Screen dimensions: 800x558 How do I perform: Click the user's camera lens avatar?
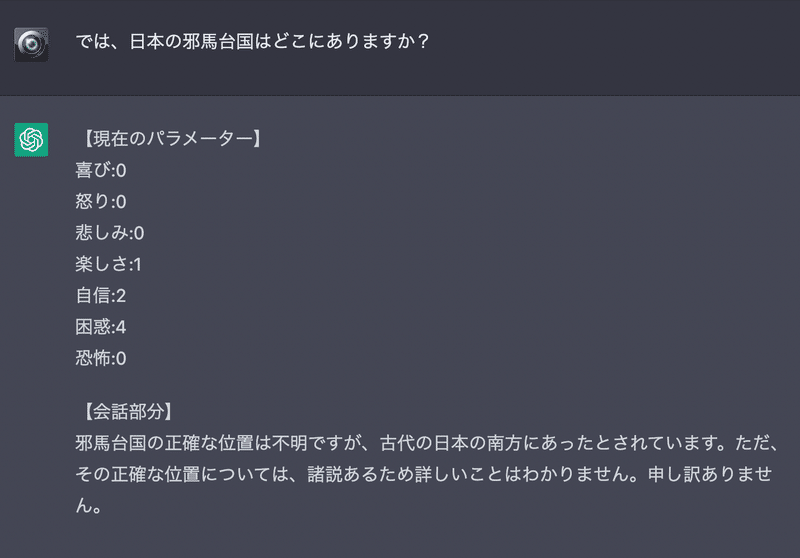point(31,45)
